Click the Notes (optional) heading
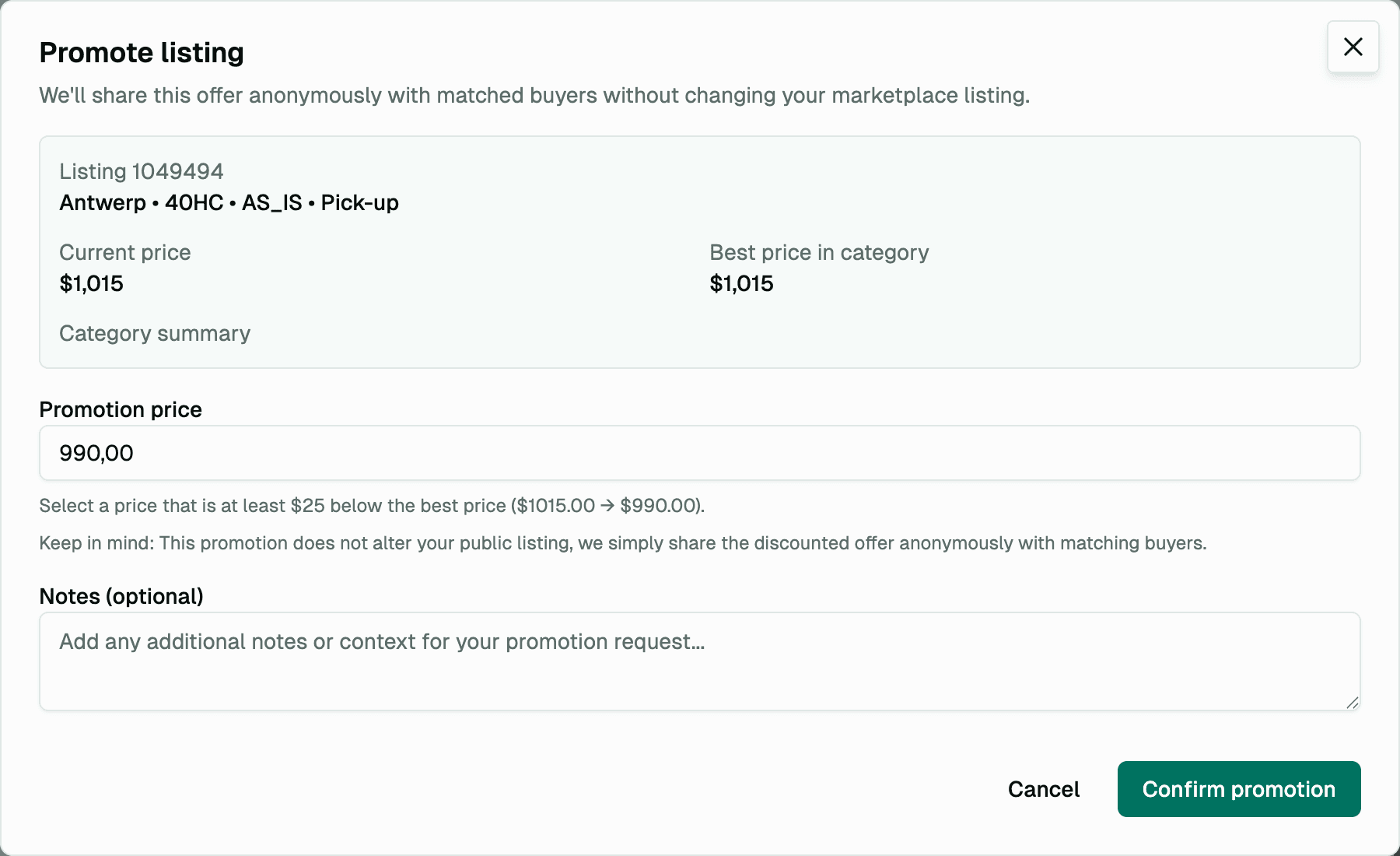Image resolution: width=1400 pixels, height=856 pixels. [121, 596]
